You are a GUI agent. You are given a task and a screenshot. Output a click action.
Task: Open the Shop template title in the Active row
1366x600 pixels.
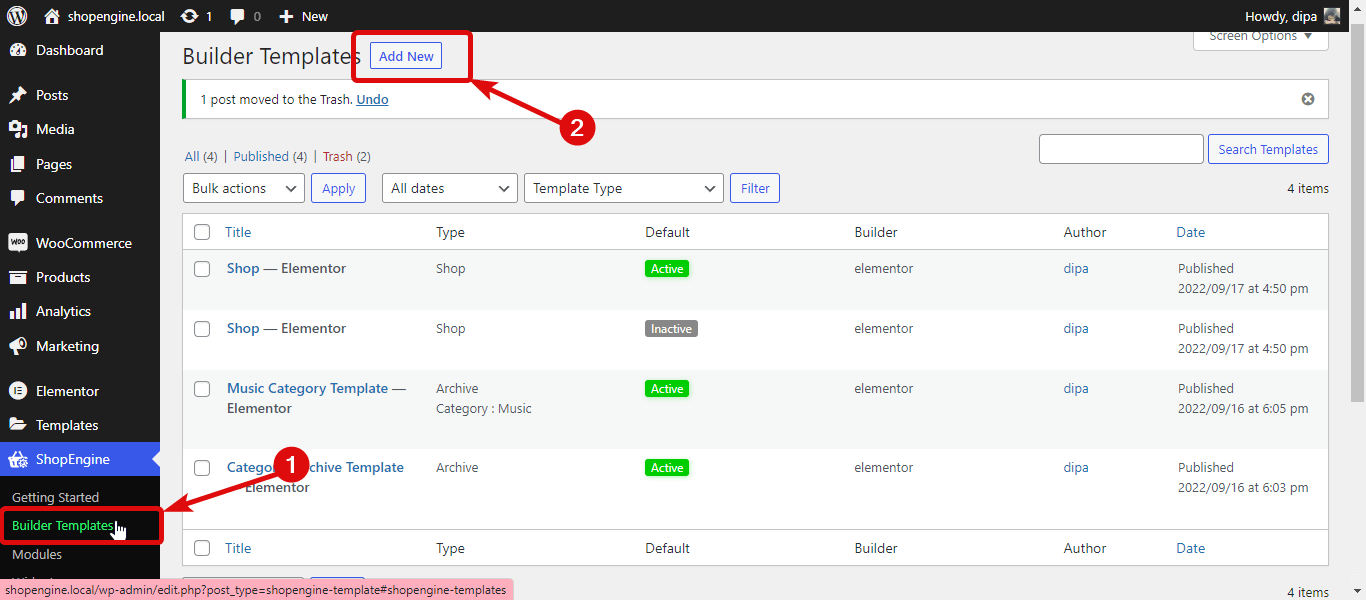pyautogui.click(x=243, y=268)
